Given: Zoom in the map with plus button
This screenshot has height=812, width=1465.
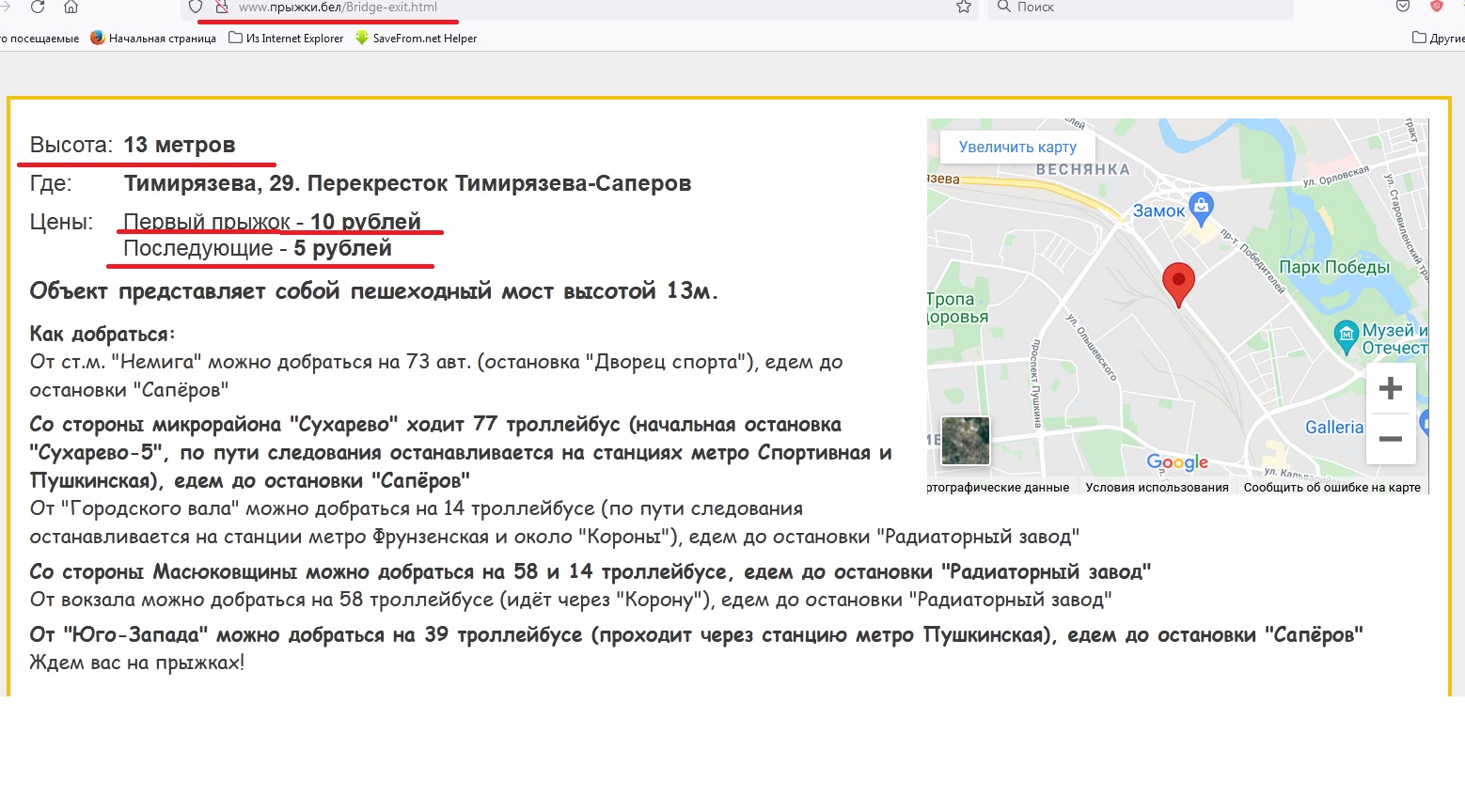Looking at the screenshot, I should coord(1390,388).
